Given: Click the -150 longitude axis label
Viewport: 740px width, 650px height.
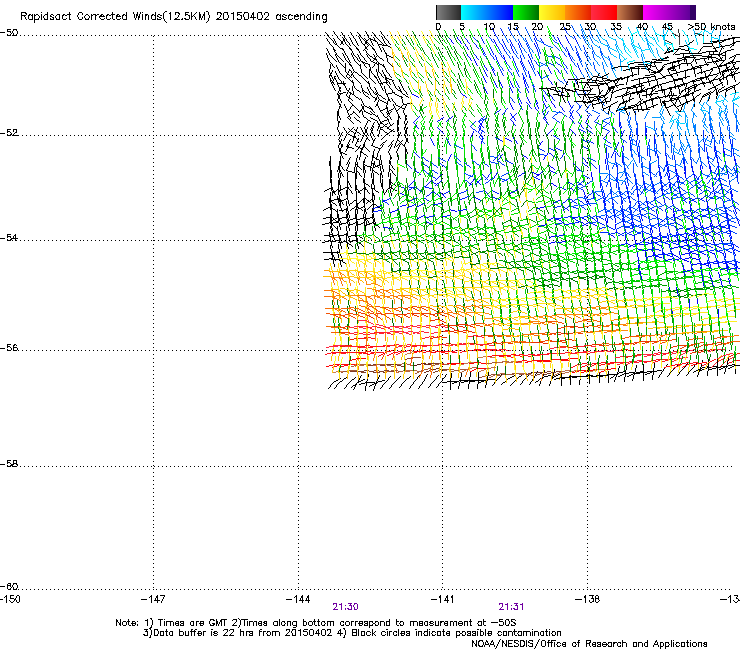Looking at the screenshot, I should coord(10,599).
